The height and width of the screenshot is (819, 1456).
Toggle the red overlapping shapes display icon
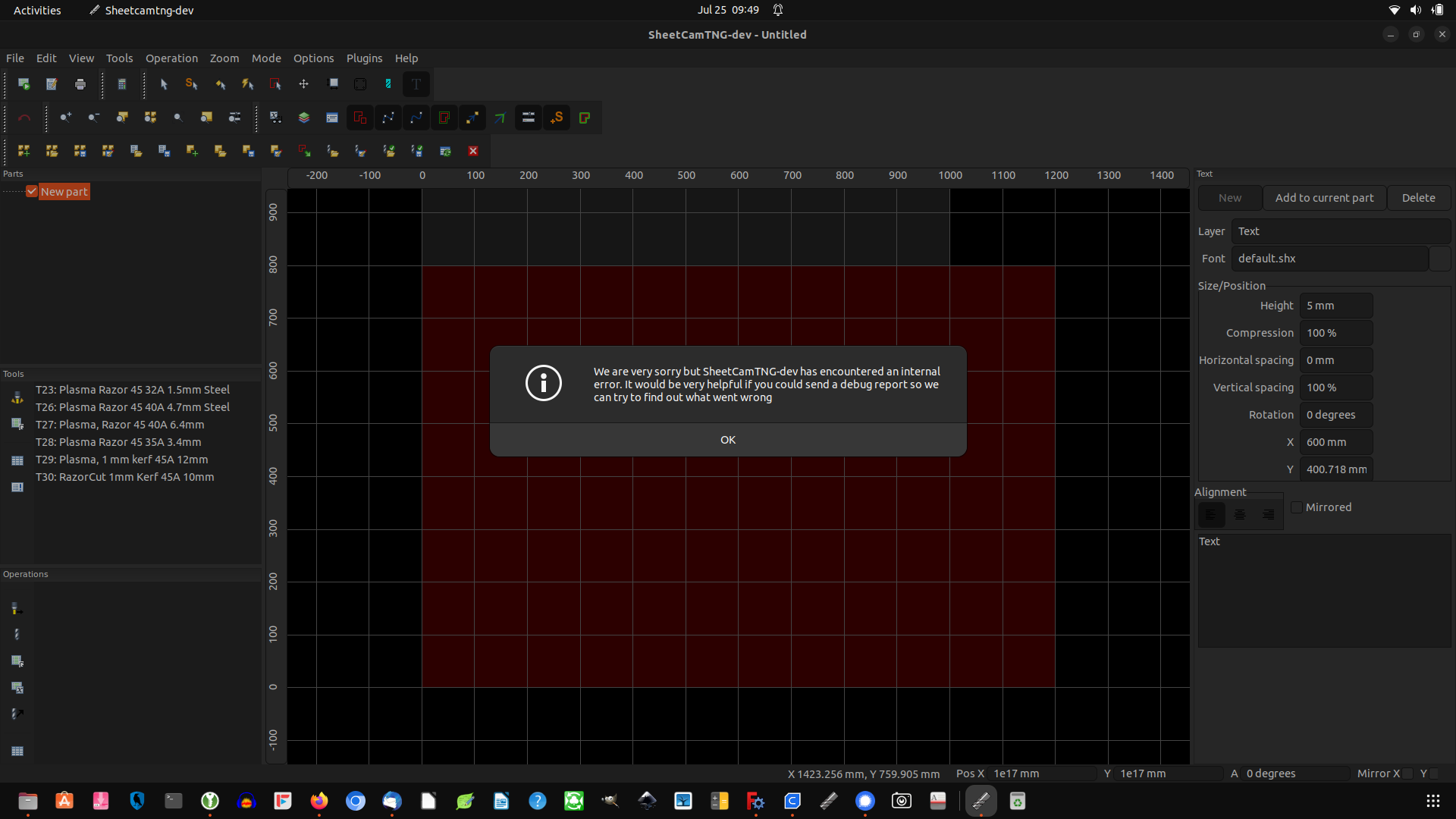[x=360, y=118]
